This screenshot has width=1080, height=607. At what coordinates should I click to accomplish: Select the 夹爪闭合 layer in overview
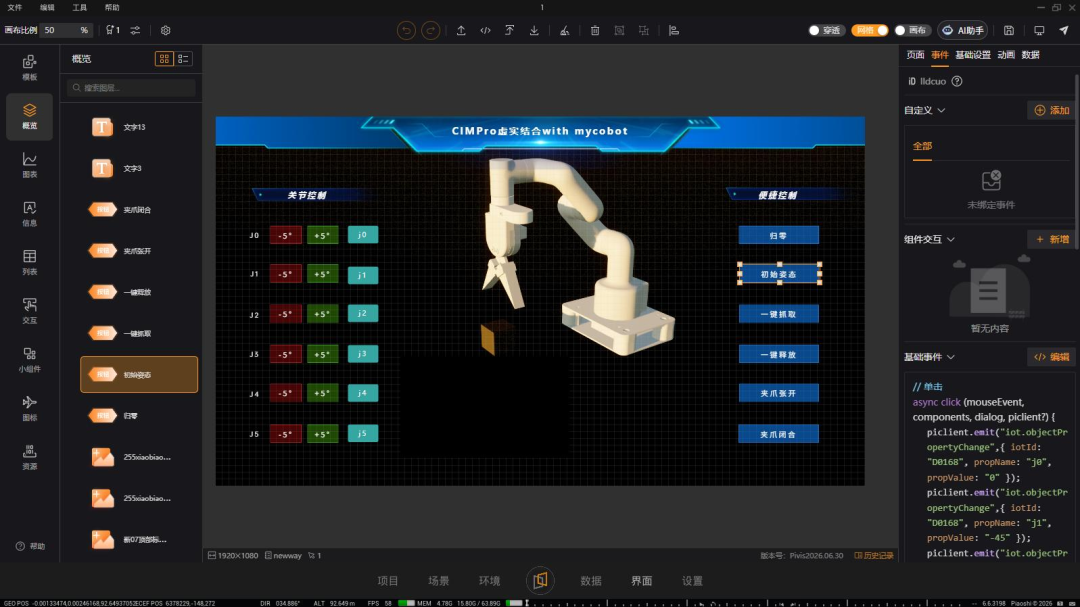(139, 209)
